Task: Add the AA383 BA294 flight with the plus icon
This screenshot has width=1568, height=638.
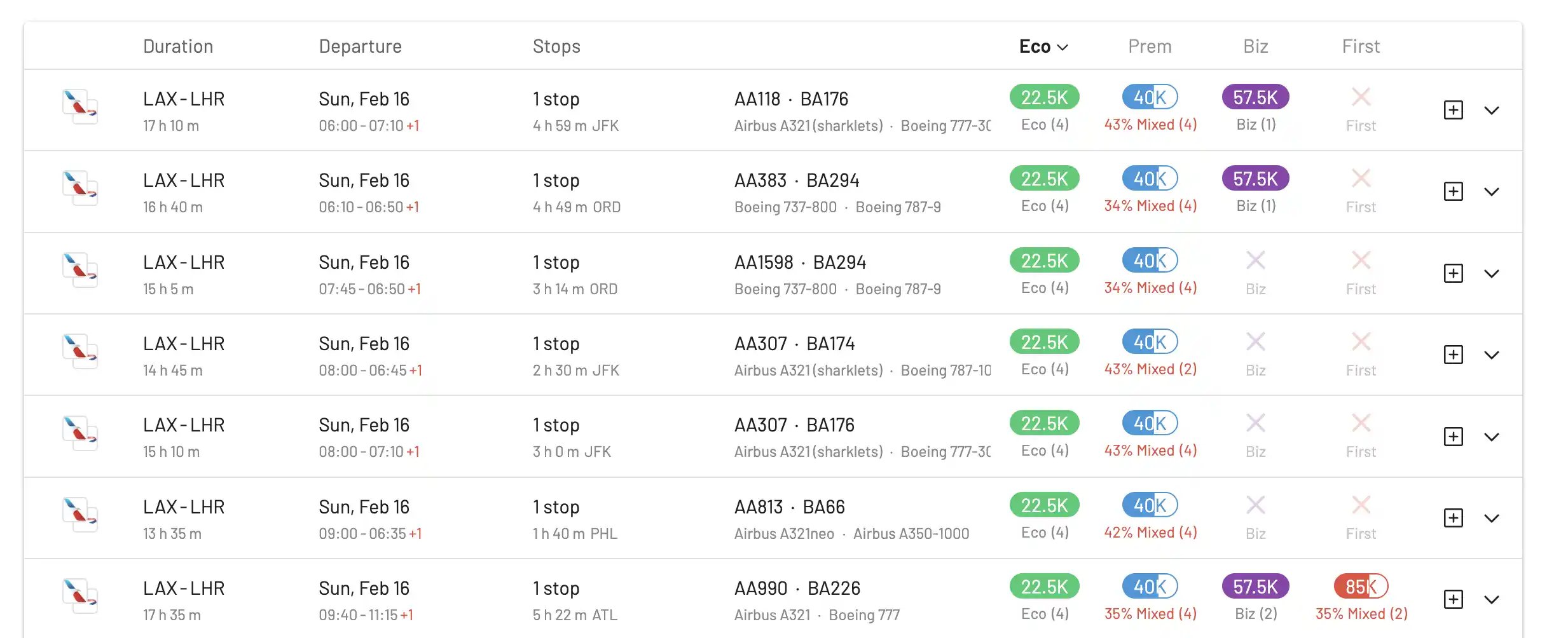Action: pos(1453,191)
